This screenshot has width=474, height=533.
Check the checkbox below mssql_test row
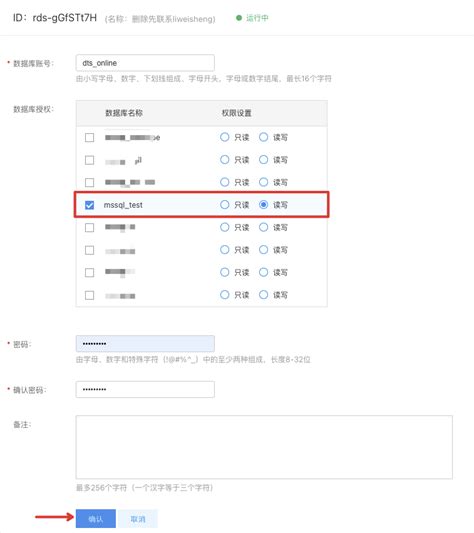(89, 227)
